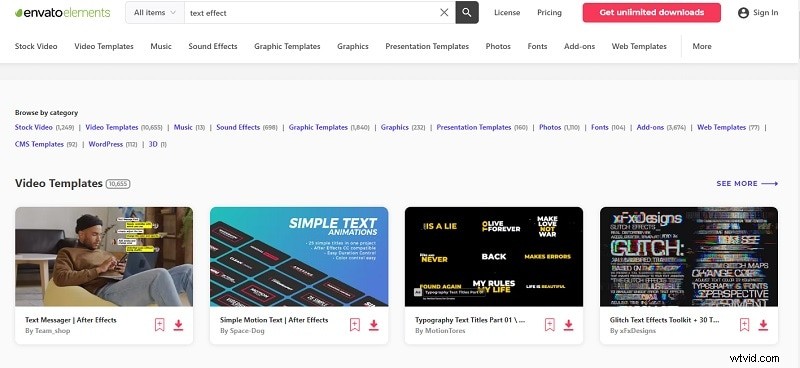The height and width of the screenshot is (368, 800).
Task: Browse the Add-ons category link
Action: coord(651,127)
